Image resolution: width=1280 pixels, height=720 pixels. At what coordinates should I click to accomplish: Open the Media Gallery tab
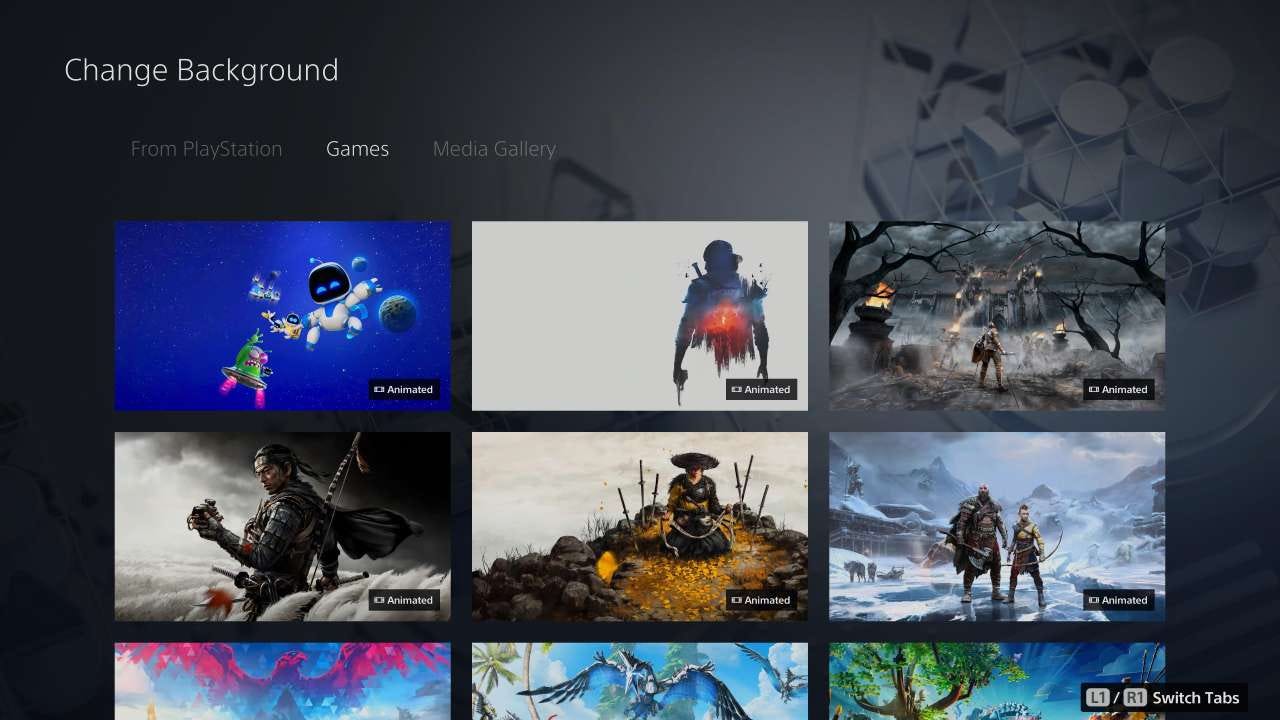pos(493,148)
